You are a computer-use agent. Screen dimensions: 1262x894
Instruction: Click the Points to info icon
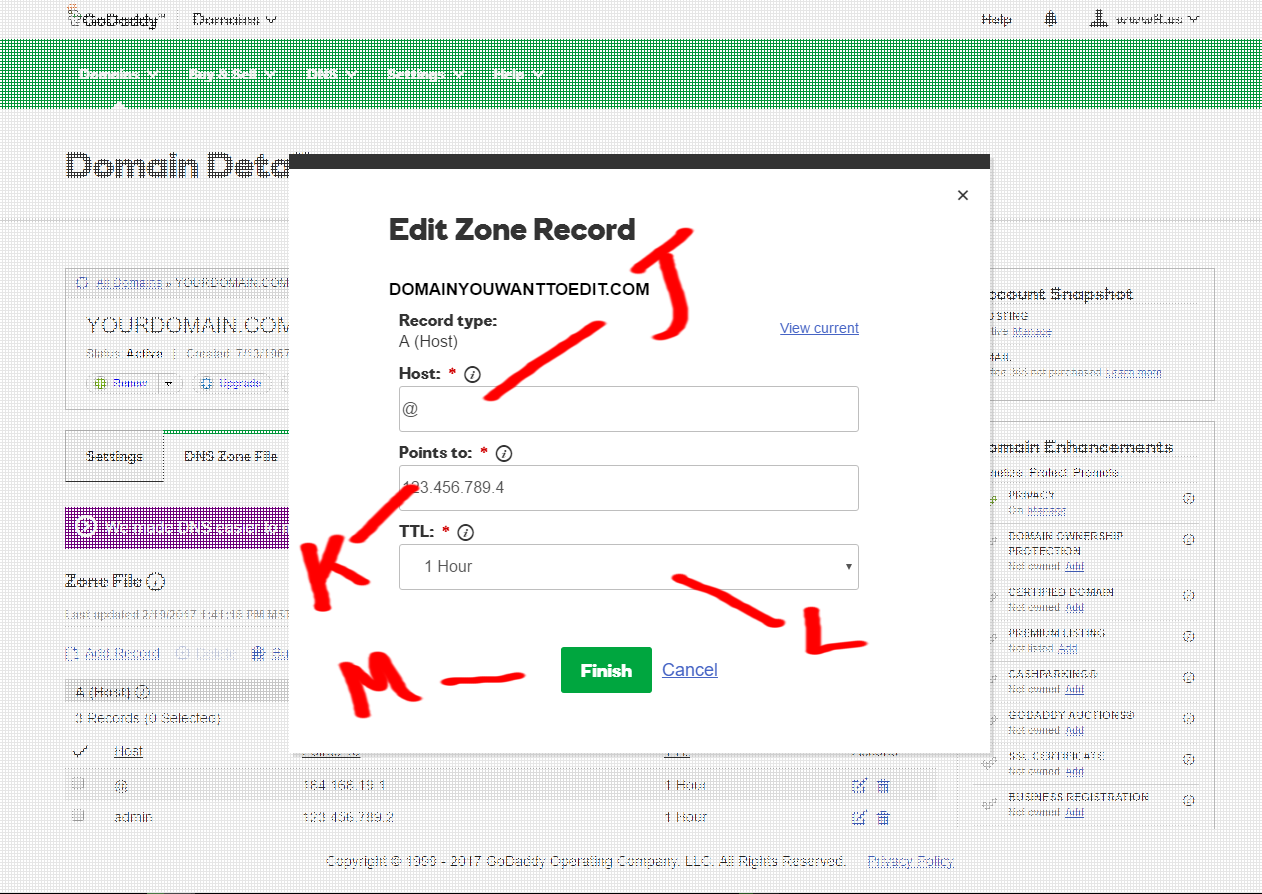click(504, 453)
